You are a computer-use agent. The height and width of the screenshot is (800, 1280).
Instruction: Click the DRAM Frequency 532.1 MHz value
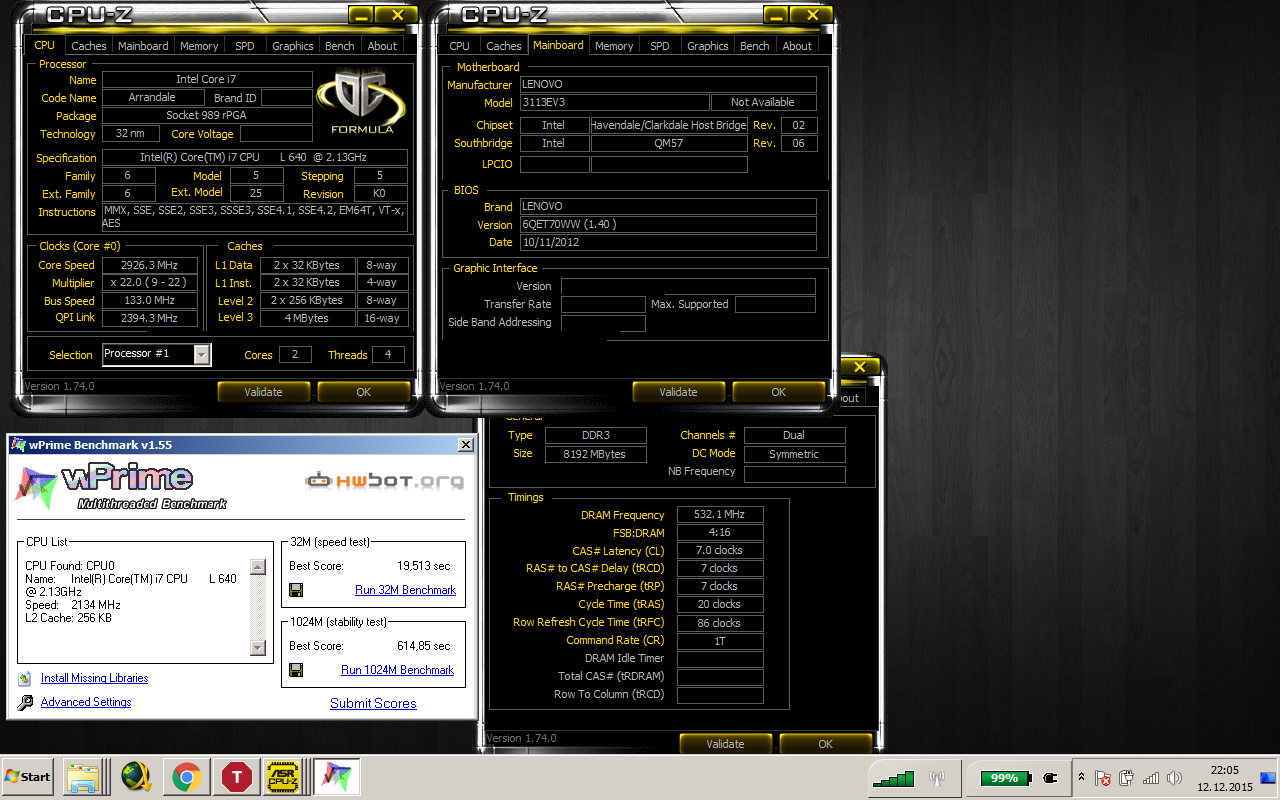(720, 515)
